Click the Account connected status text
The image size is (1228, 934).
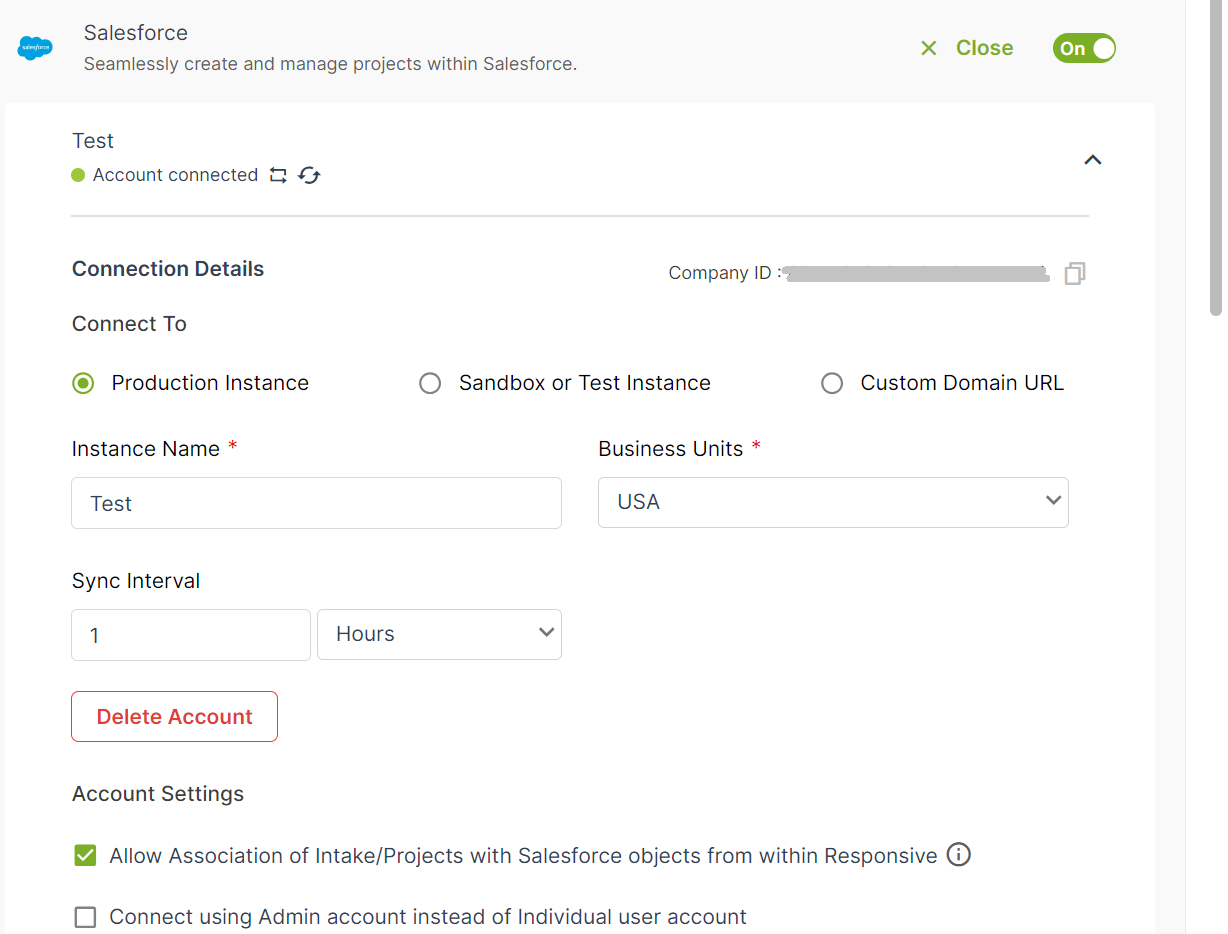[x=175, y=175]
